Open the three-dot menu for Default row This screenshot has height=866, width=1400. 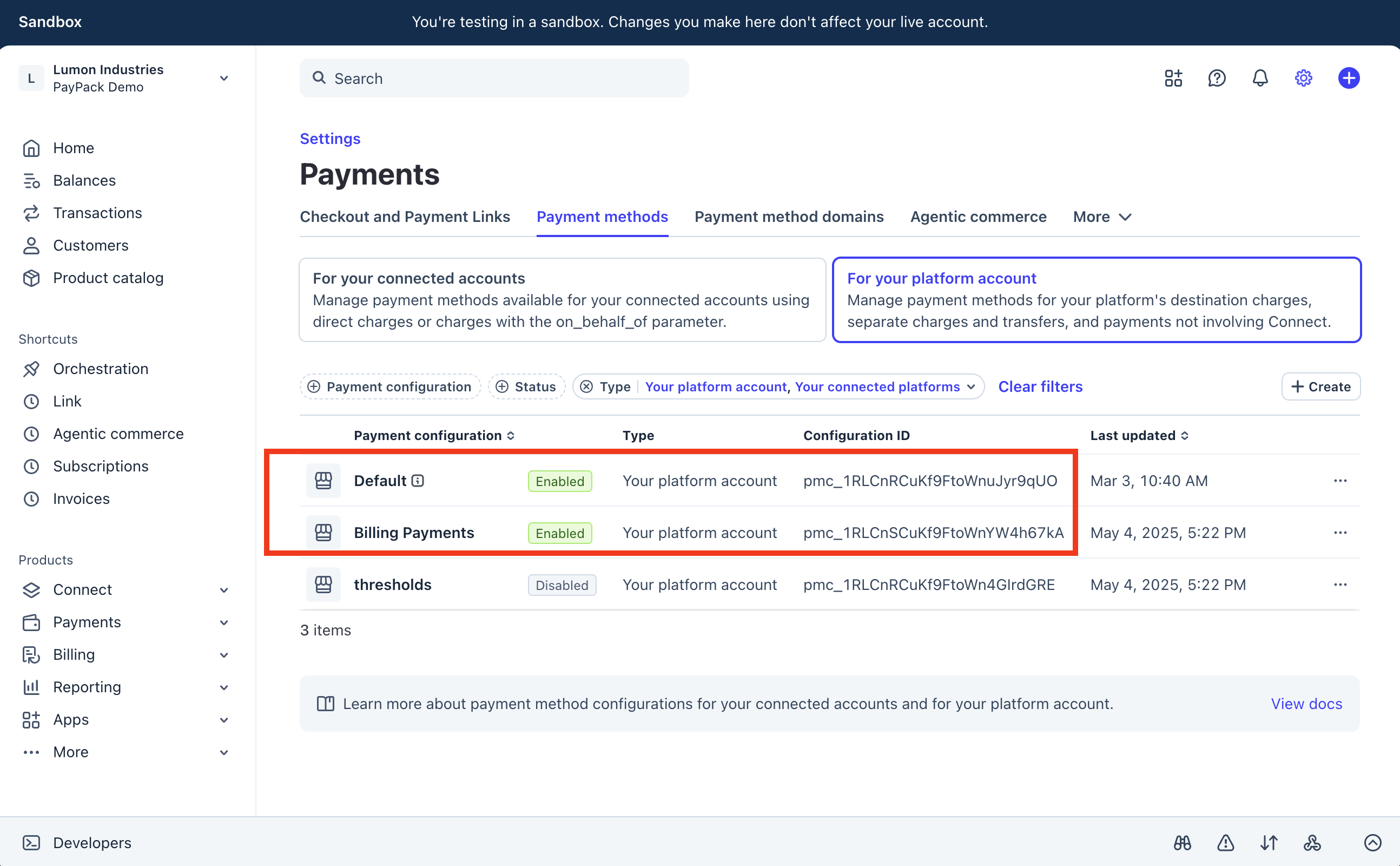point(1340,481)
